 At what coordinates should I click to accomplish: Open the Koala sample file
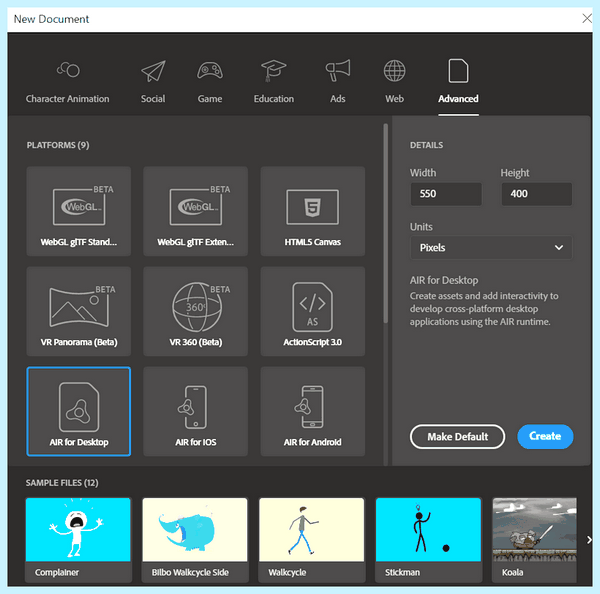tap(535, 540)
